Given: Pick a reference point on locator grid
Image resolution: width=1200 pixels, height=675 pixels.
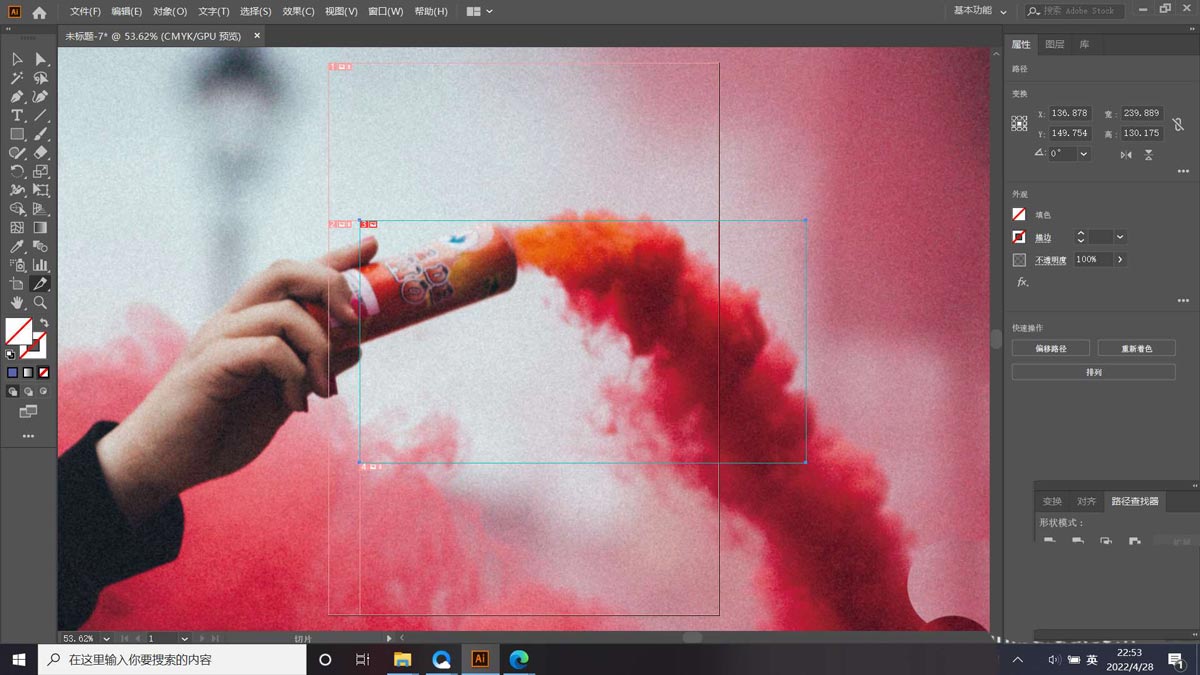Looking at the screenshot, I should (1019, 123).
